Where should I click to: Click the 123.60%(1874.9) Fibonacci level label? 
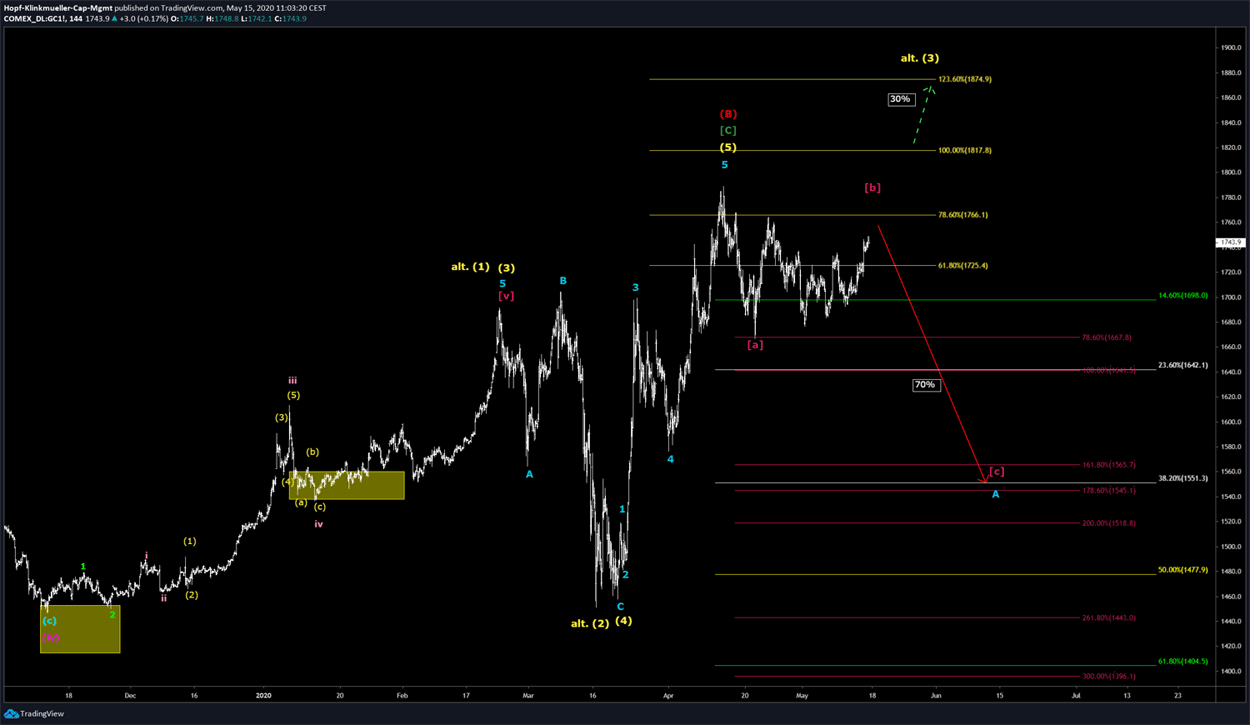[x=965, y=79]
